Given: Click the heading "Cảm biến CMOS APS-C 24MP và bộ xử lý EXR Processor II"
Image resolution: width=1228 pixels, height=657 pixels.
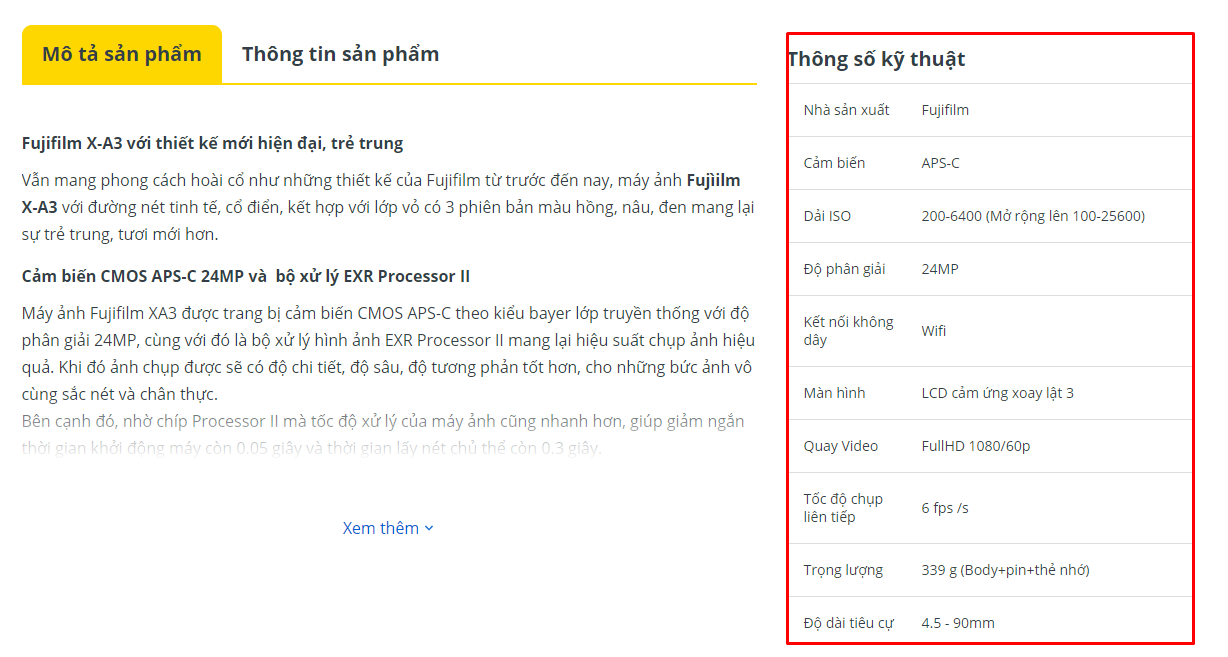Looking at the screenshot, I should click(246, 276).
